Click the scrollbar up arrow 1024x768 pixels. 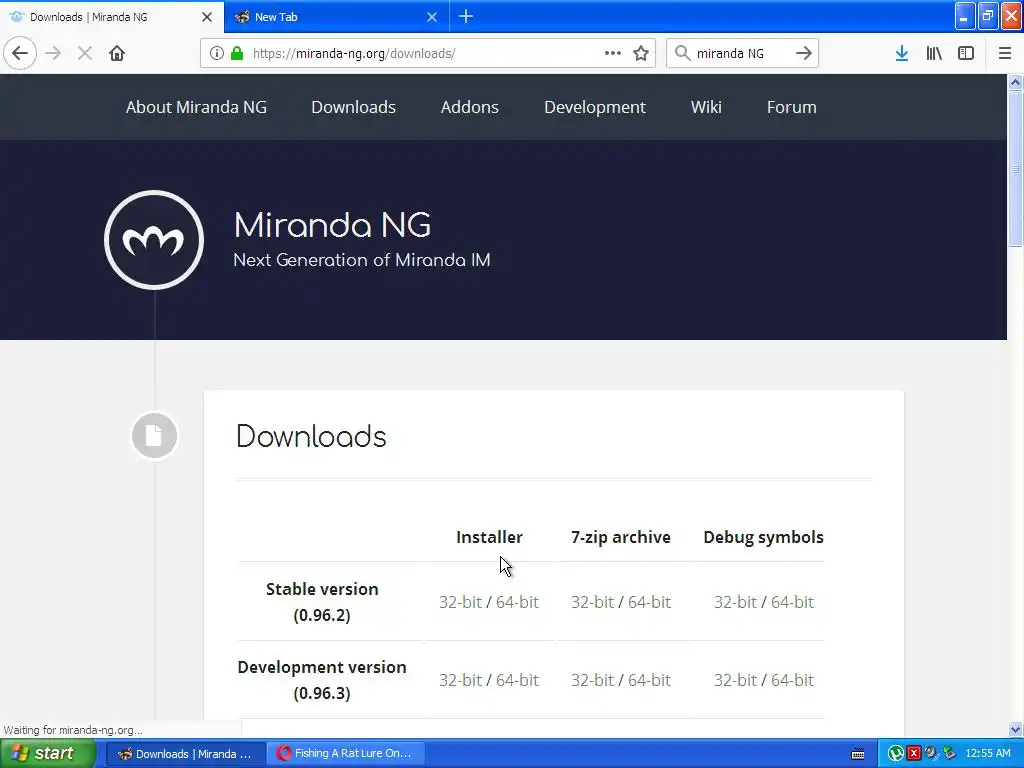(1016, 82)
